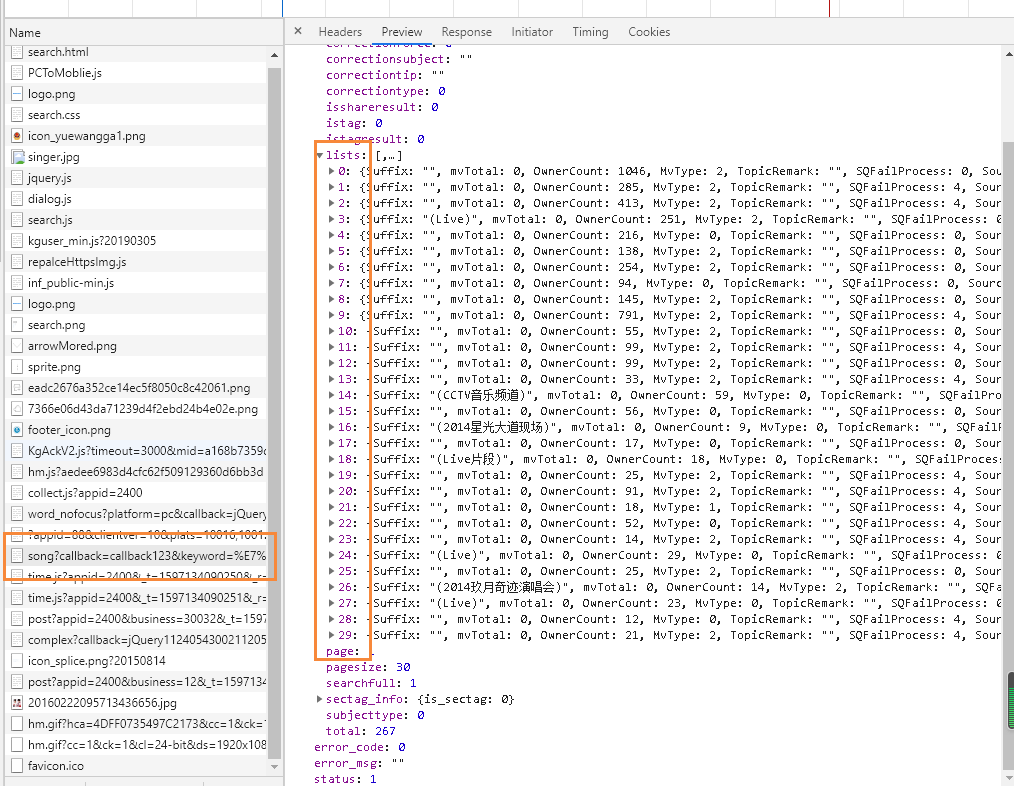Collapse the lists array node
1014x786 pixels.
[319, 155]
